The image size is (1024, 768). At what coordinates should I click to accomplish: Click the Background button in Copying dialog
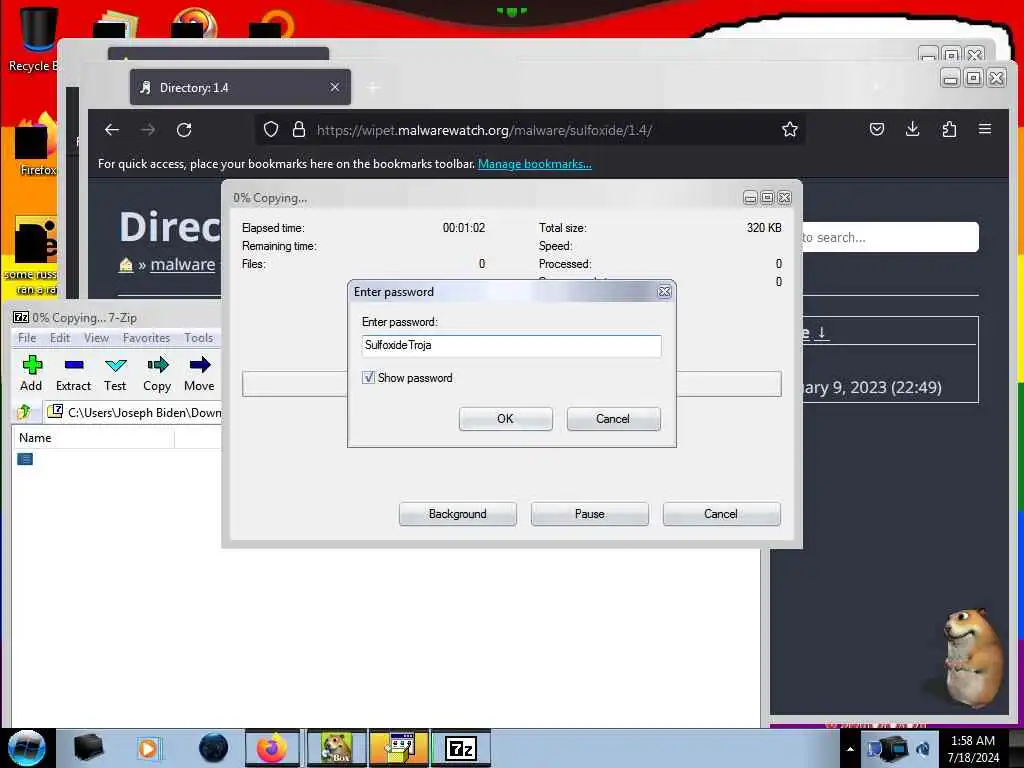coord(457,514)
